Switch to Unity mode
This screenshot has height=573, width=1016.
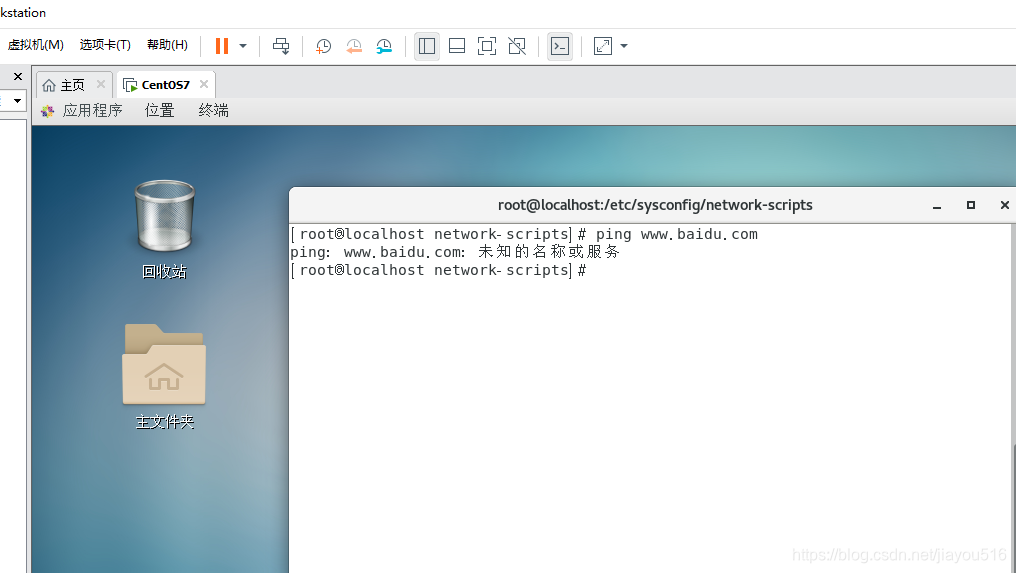pos(517,46)
